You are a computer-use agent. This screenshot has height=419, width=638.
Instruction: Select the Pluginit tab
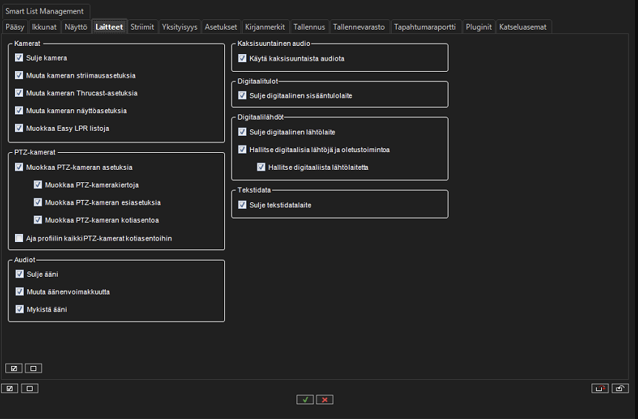tap(478, 27)
